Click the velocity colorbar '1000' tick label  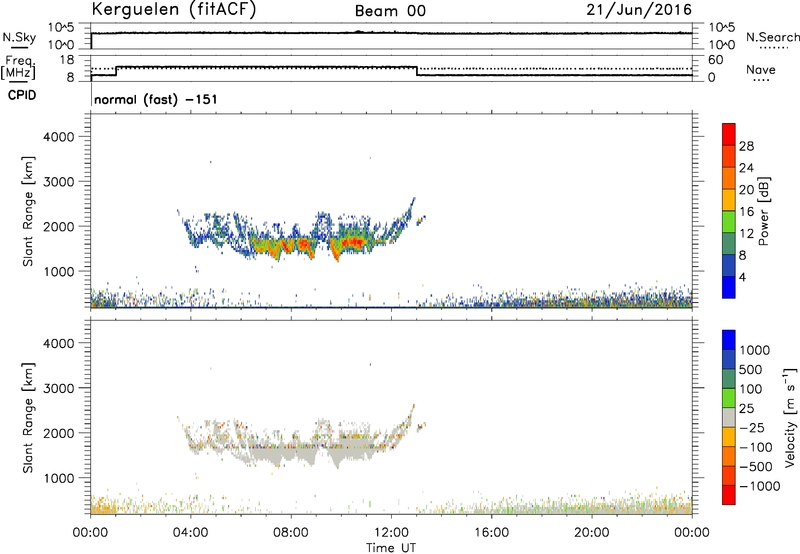pyautogui.click(x=755, y=350)
